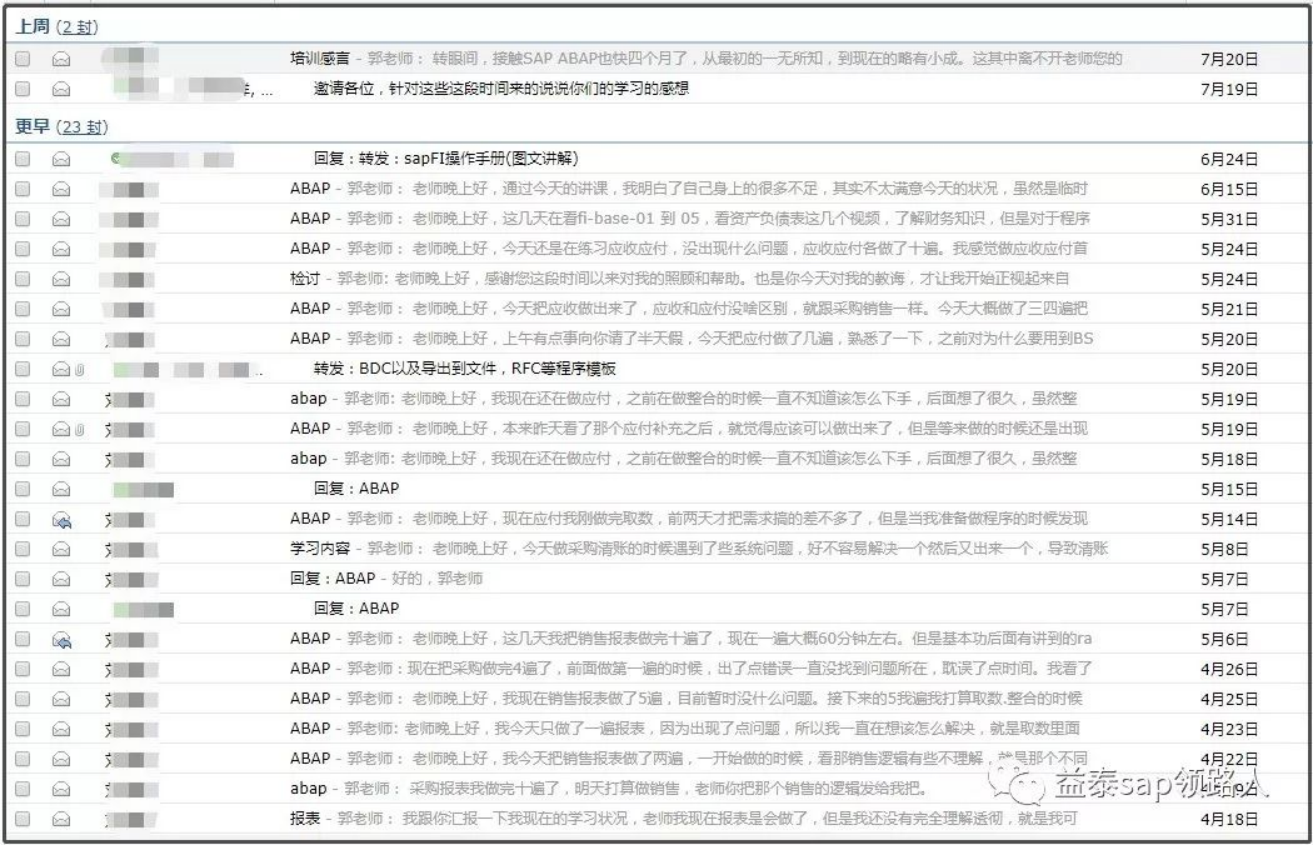
Task: Click envelope icon of 培训感言 email
Action: pyautogui.click(x=61, y=60)
